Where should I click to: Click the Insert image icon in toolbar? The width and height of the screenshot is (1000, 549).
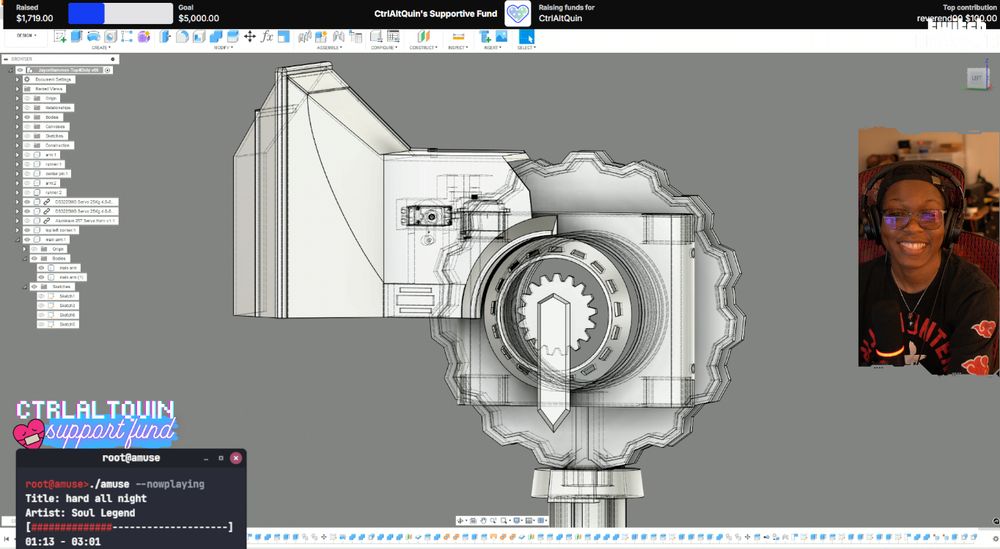tap(501, 37)
